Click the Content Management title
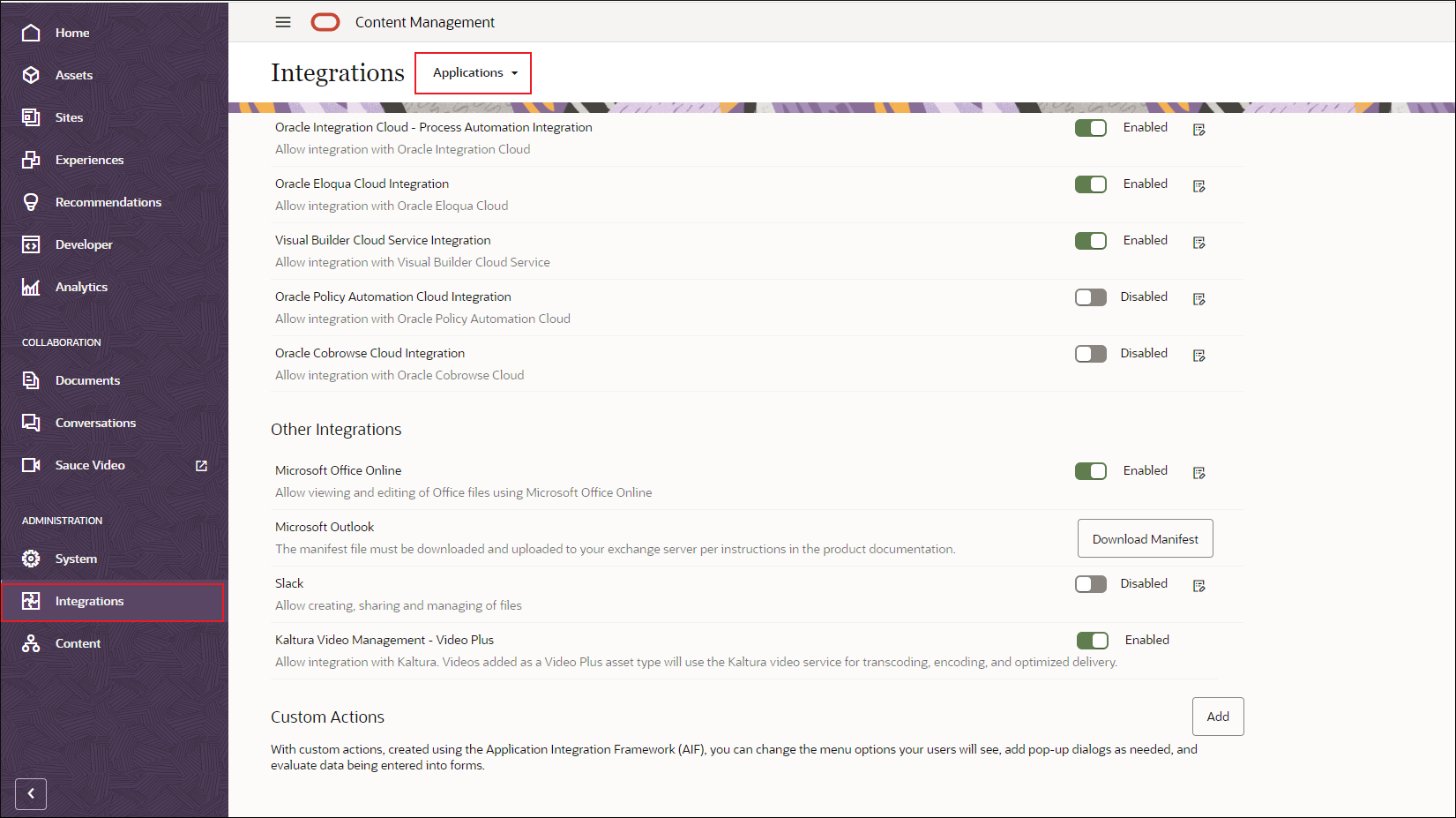The width and height of the screenshot is (1456, 818). (x=425, y=22)
